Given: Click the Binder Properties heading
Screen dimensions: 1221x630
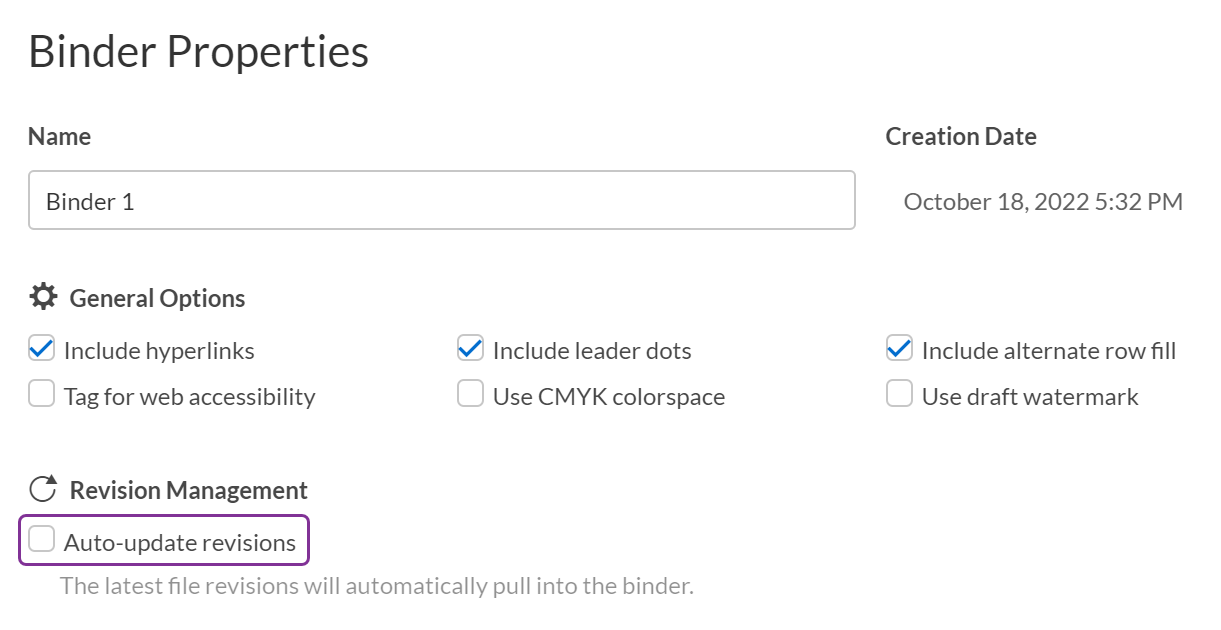Looking at the screenshot, I should click(198, 50).
